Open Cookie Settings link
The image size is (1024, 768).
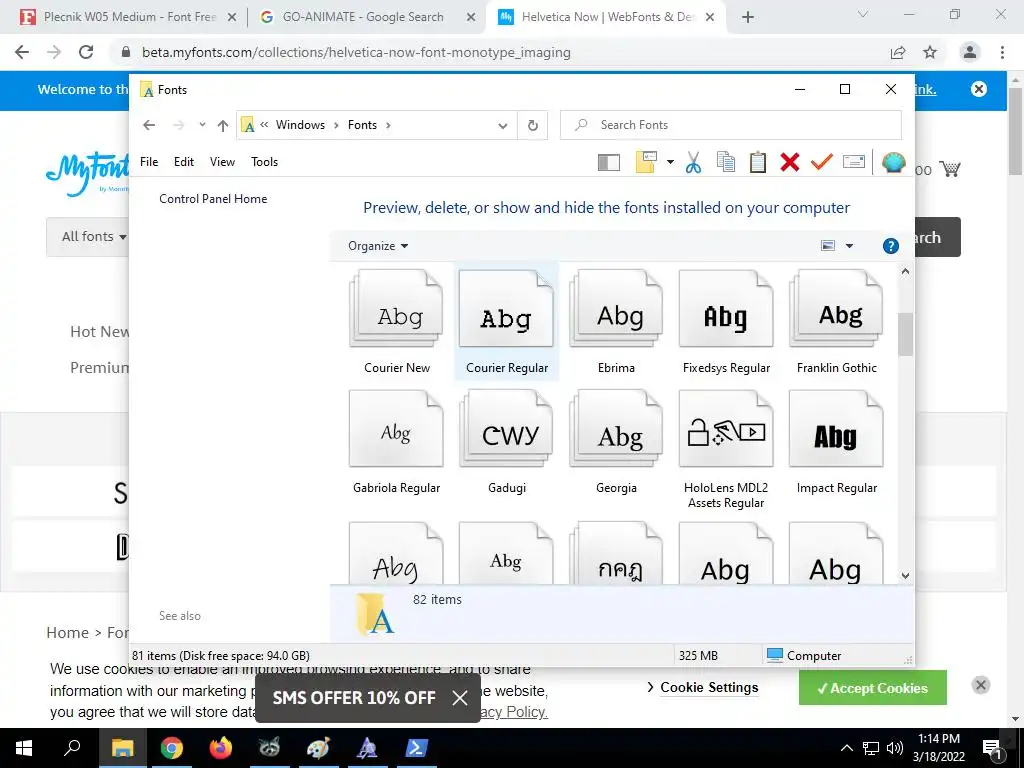point(709,687)
